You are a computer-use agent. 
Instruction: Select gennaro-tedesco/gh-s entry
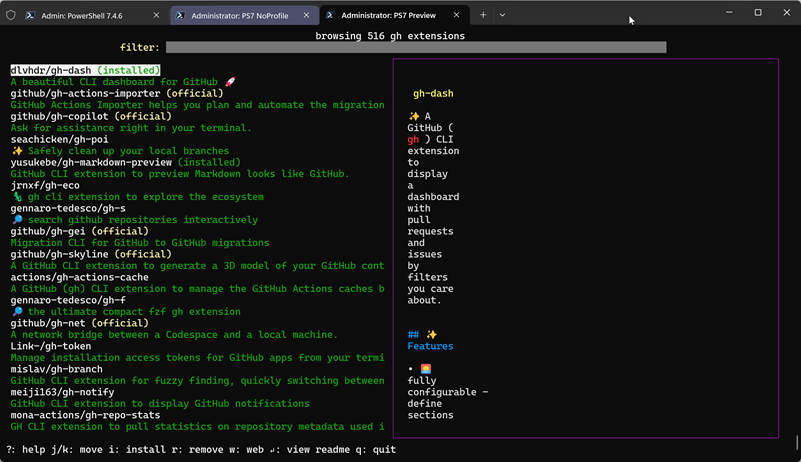[68, 208]
